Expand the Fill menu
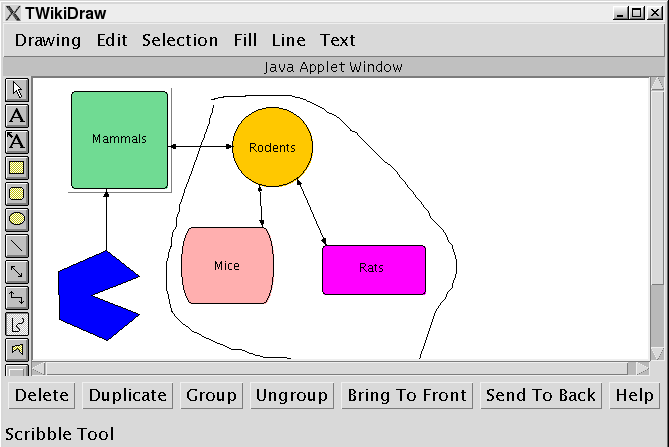The image size is (669, 447). coord(245,40)
